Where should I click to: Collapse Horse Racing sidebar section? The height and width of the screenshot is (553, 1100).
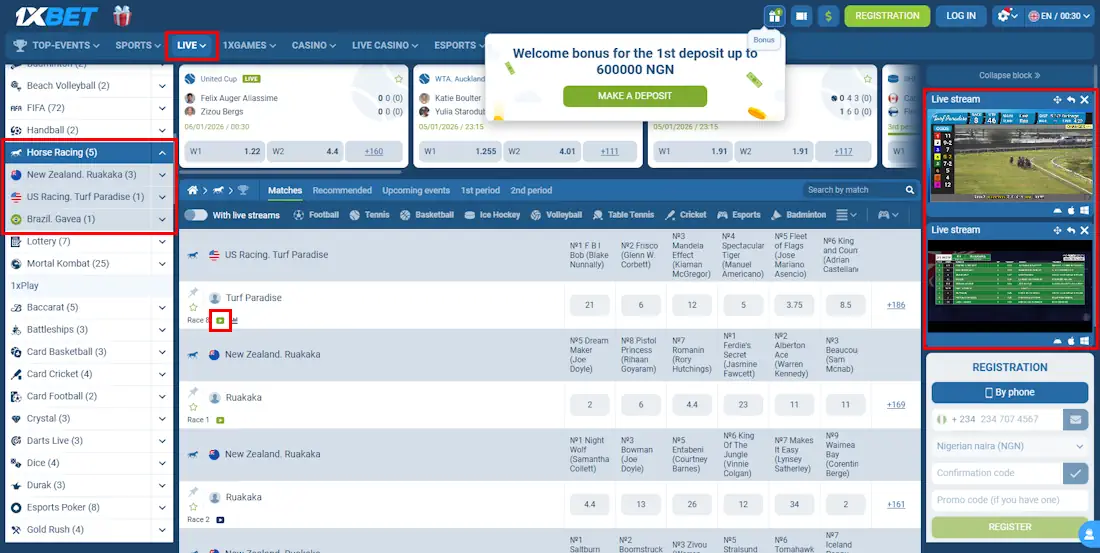click(162, 152)
